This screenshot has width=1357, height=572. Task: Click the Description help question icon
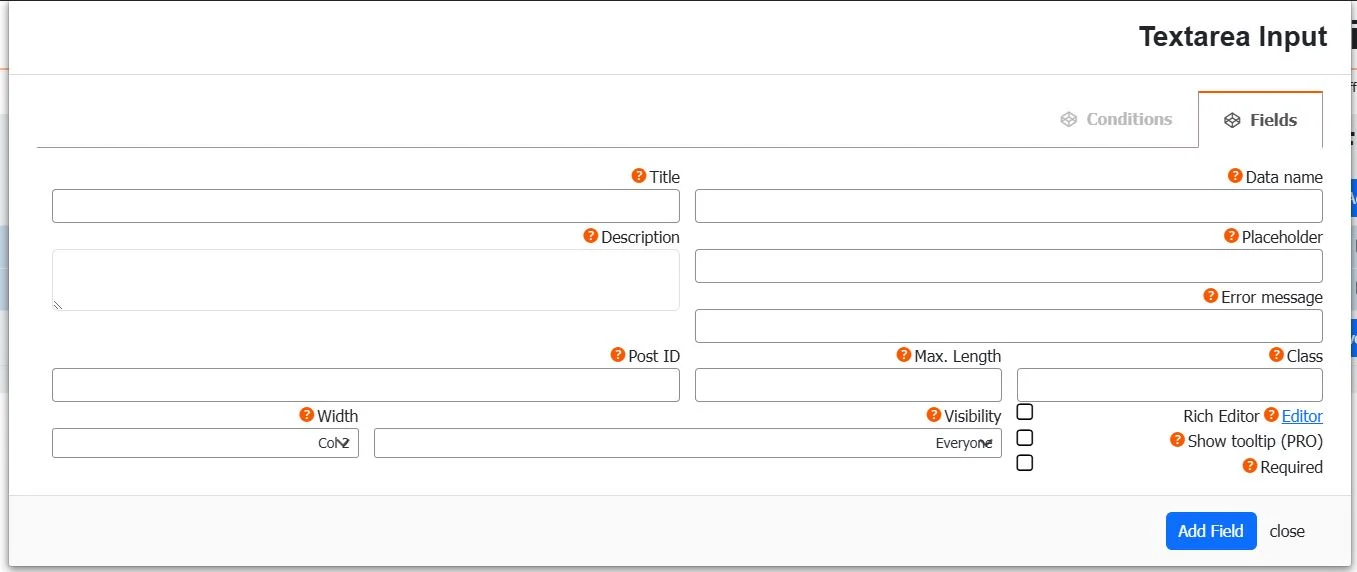click(590, 236)
